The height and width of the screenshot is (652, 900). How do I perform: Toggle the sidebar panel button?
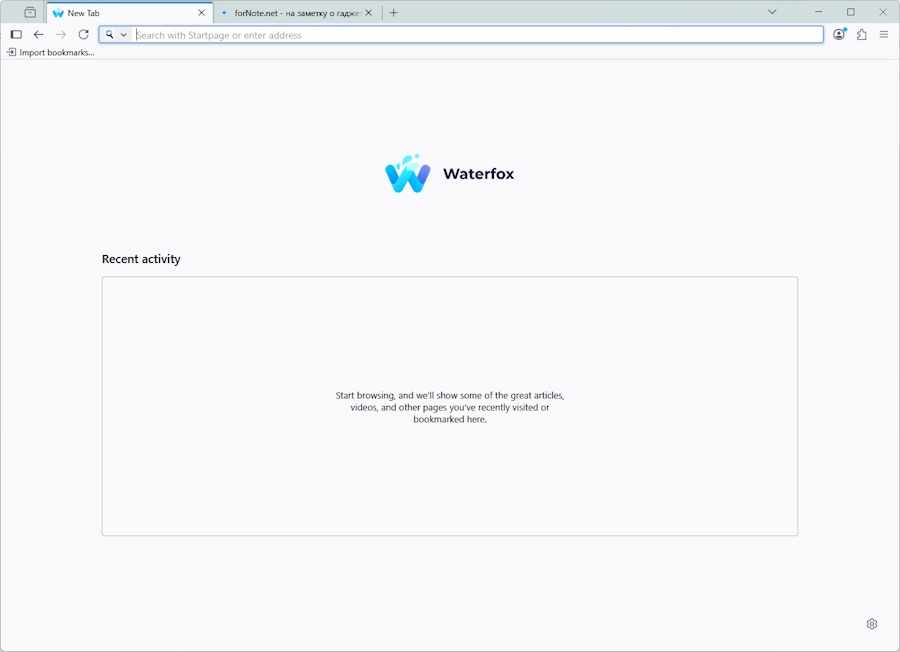[x=16, y=34]
